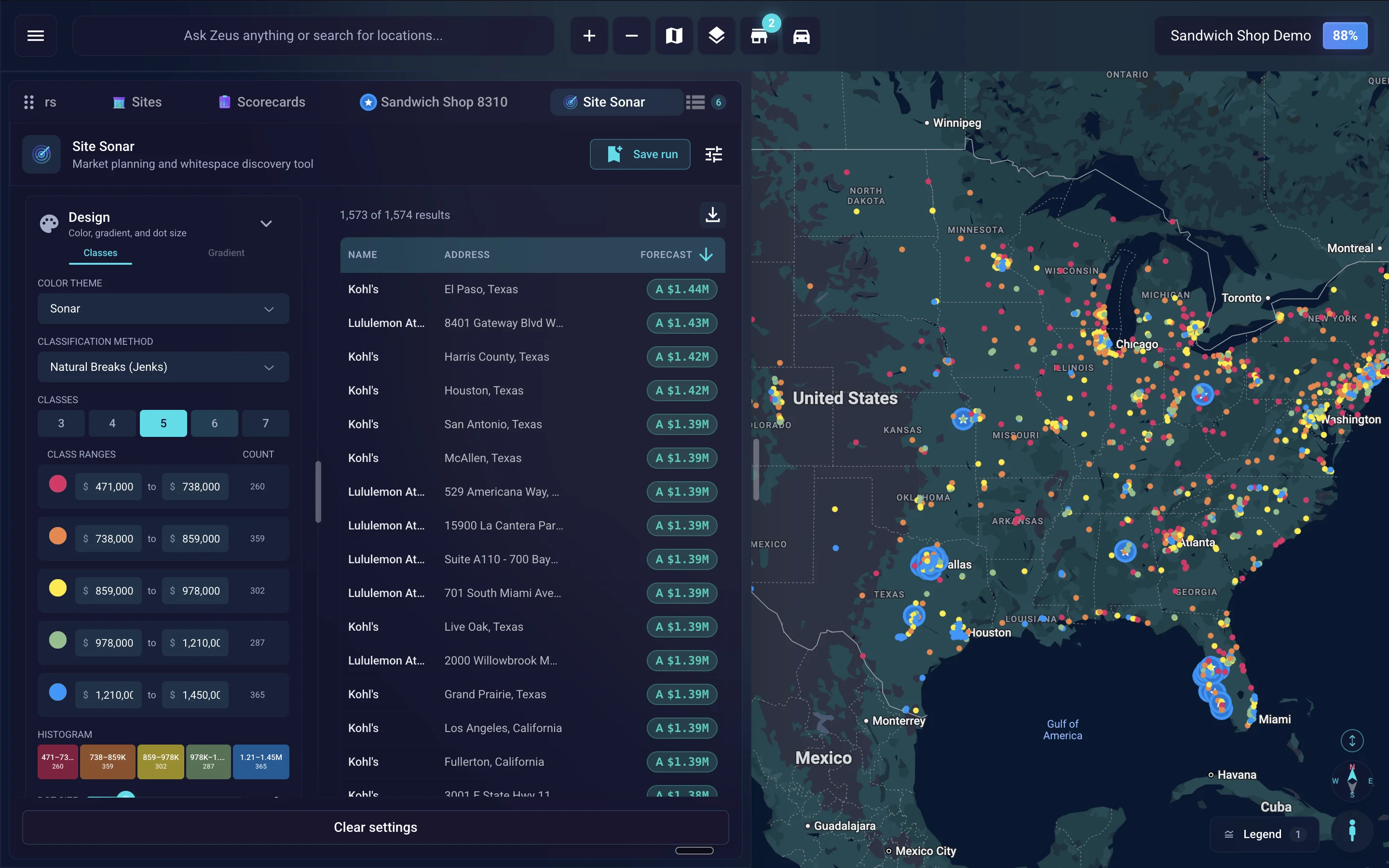
Task: Click the 859–978K histogram bar
Action: coord(161,762)
